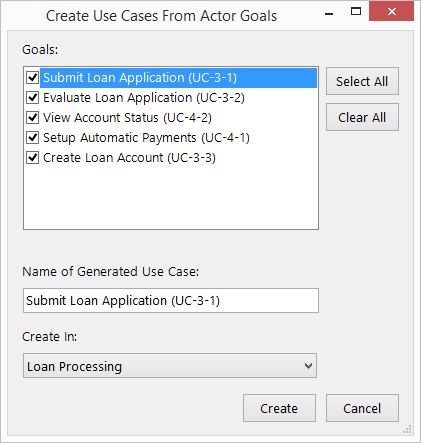Toggle the Setup Automatic Payments checkbox
The image size is (421, 443).
tap(32, 138)
